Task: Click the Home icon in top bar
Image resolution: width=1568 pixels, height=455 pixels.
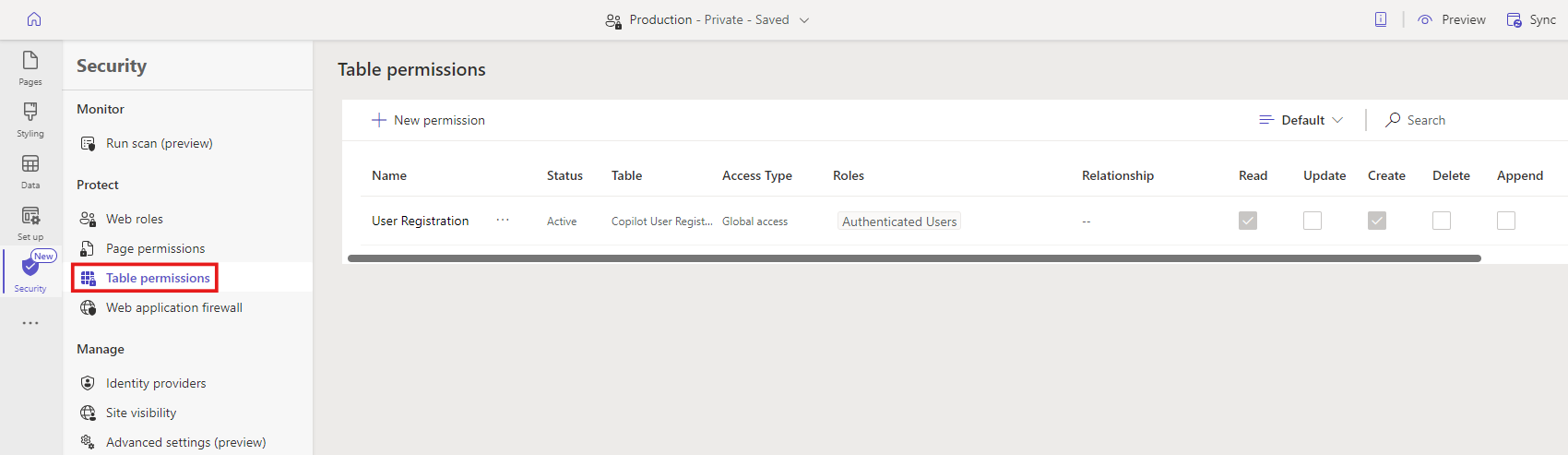Action: [34, 19]
